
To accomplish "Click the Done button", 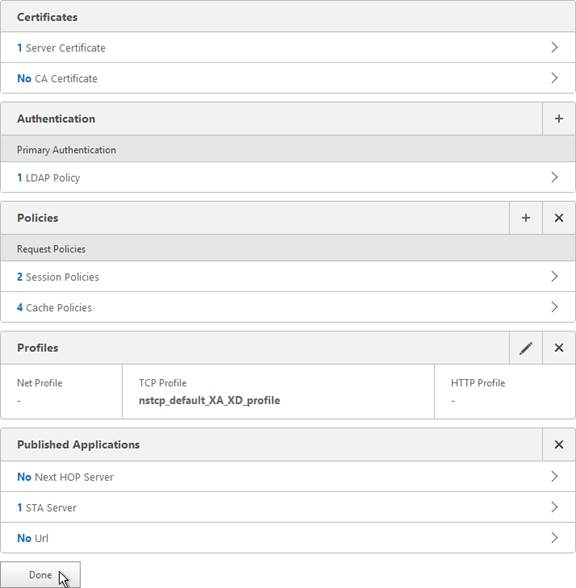I will coord(40,575).
